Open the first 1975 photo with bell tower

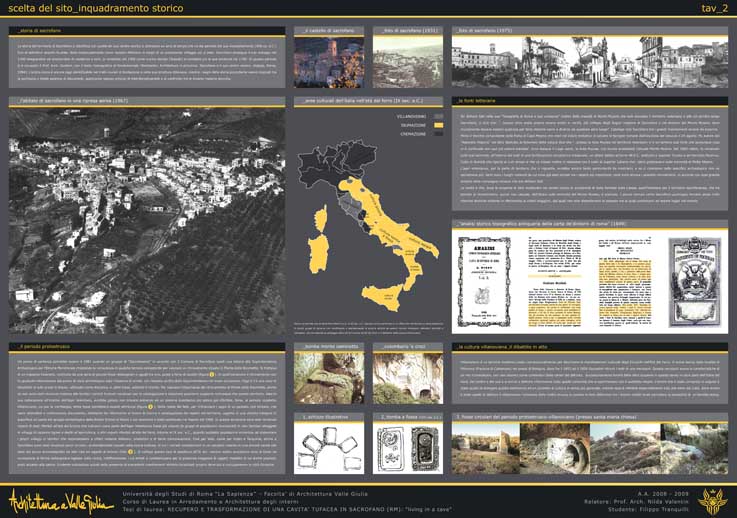point(486,63)
